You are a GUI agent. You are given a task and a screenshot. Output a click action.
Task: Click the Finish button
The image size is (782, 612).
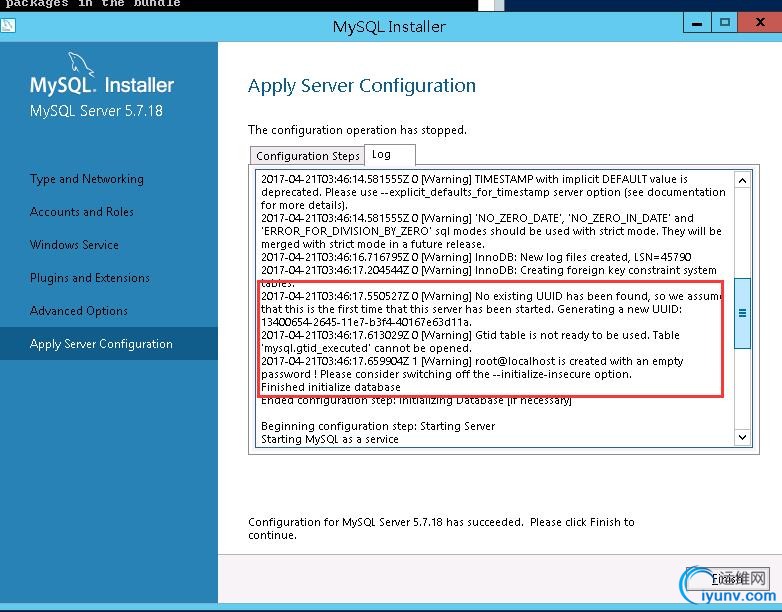[x=727, y=579]
